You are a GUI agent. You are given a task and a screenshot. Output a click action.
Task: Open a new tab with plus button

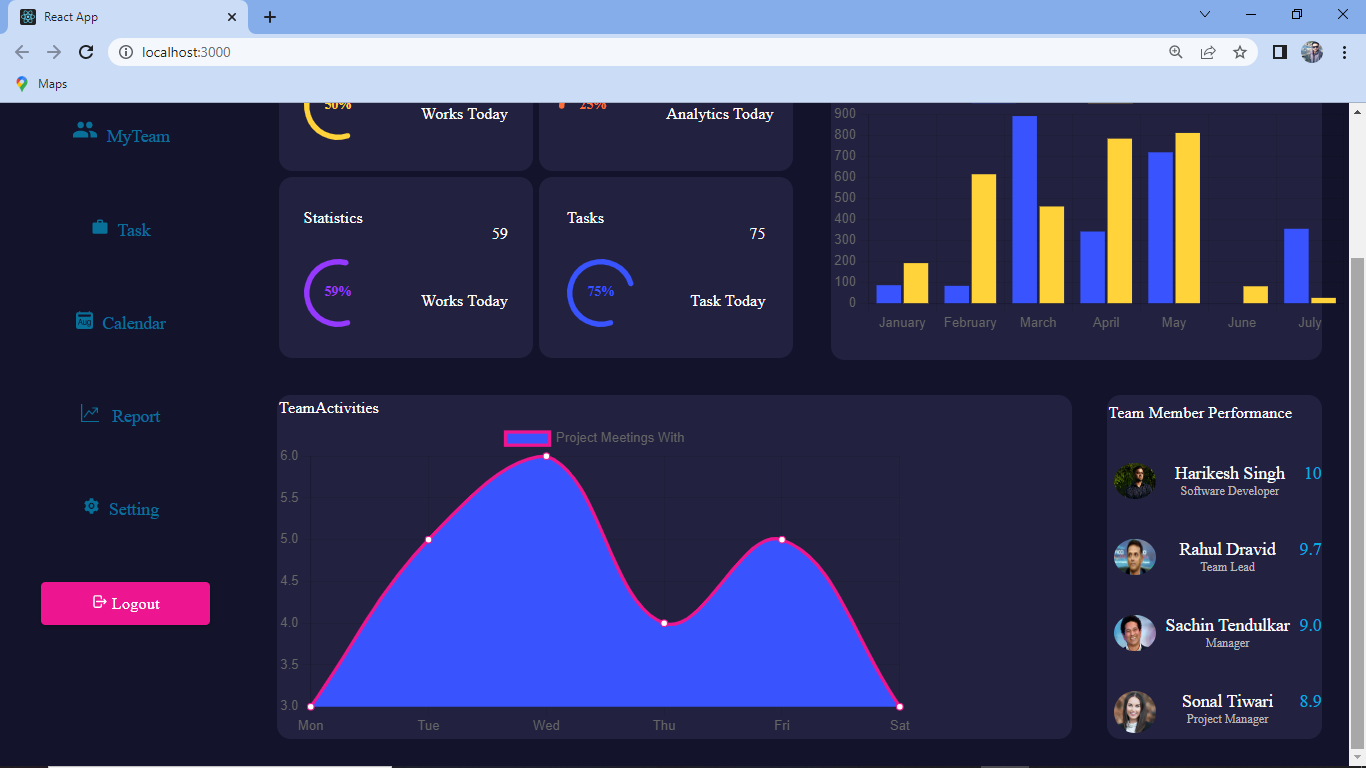(x=270, y=17)
